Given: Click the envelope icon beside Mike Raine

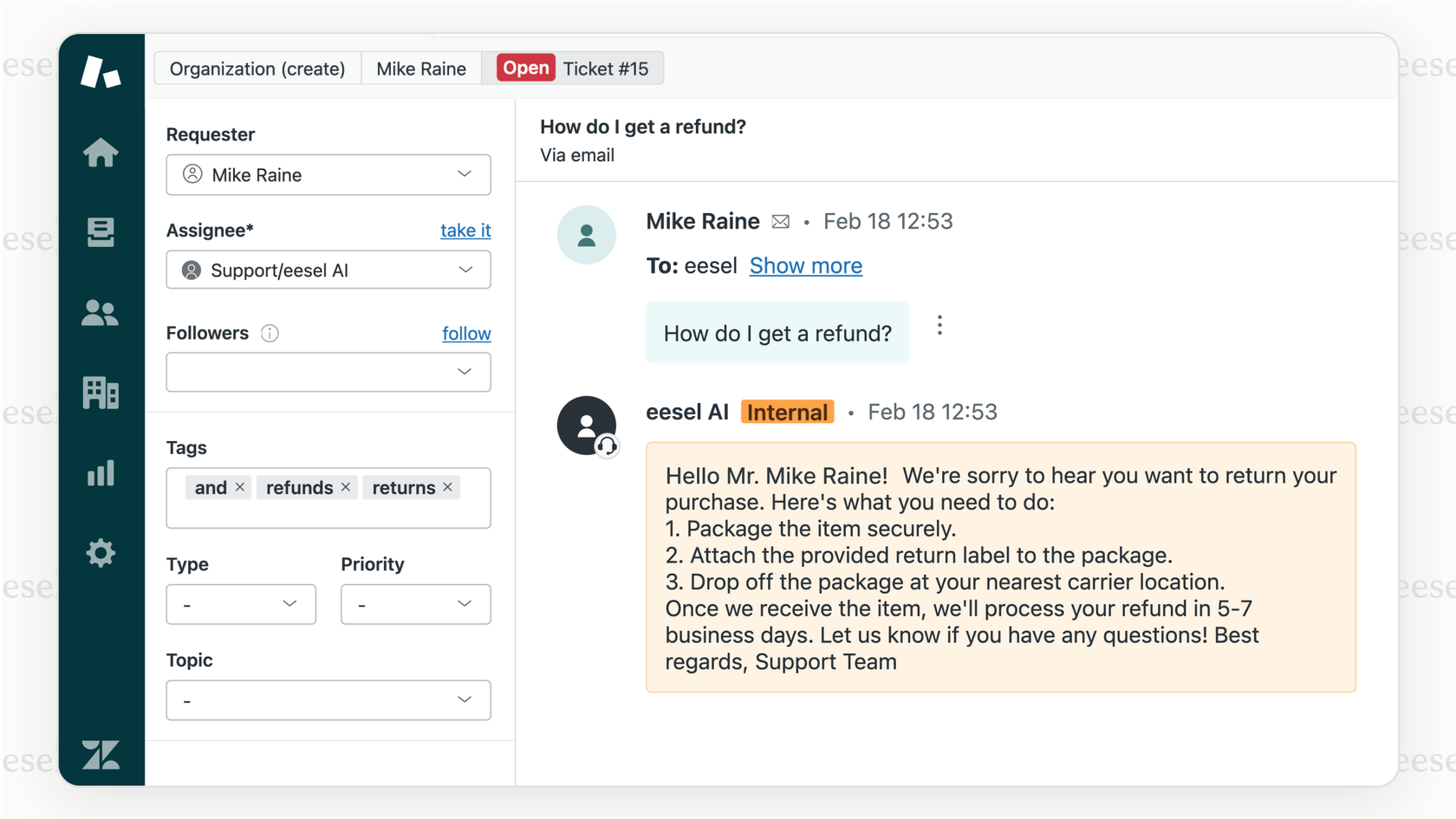Looking at the screenshot, I should tap(780, 221).
